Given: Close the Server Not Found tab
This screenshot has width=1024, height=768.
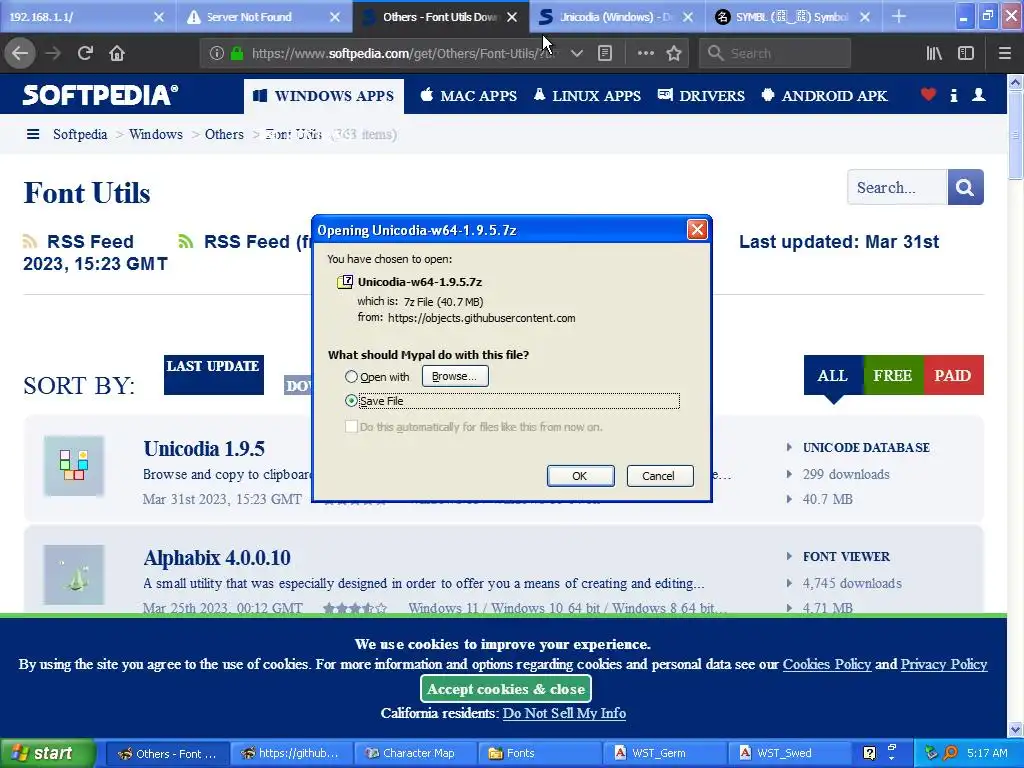Looking at the screenshot, I should pyautogui.click(x=334, y=17).
